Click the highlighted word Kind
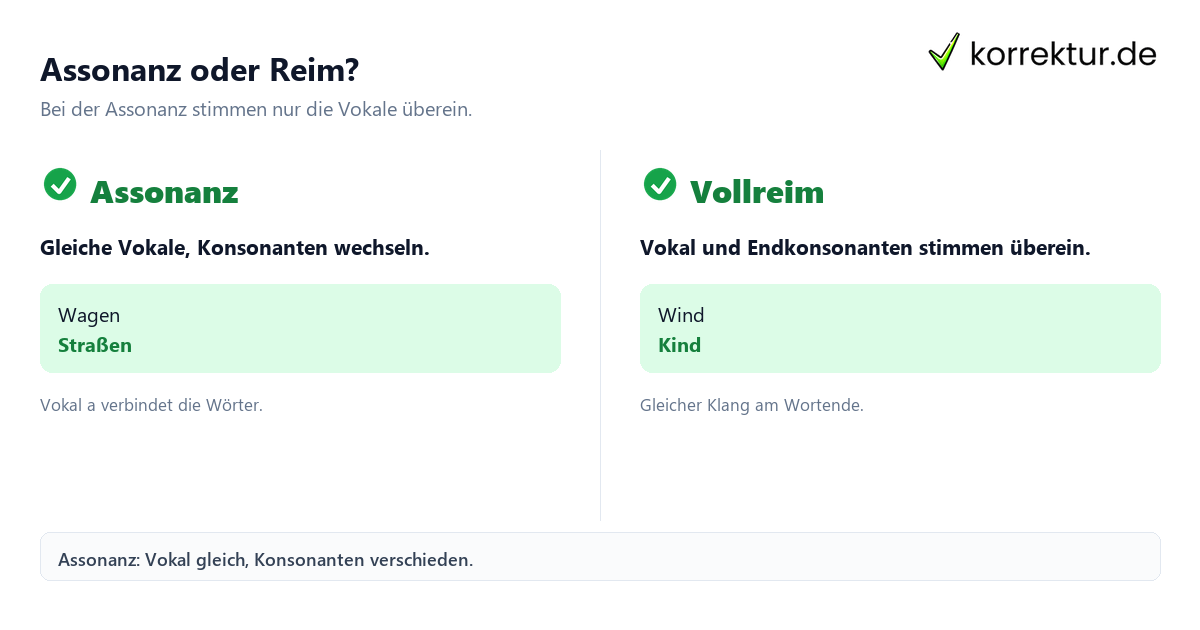1200x630 pixels. pyautogui.click(x=679, y=345)
